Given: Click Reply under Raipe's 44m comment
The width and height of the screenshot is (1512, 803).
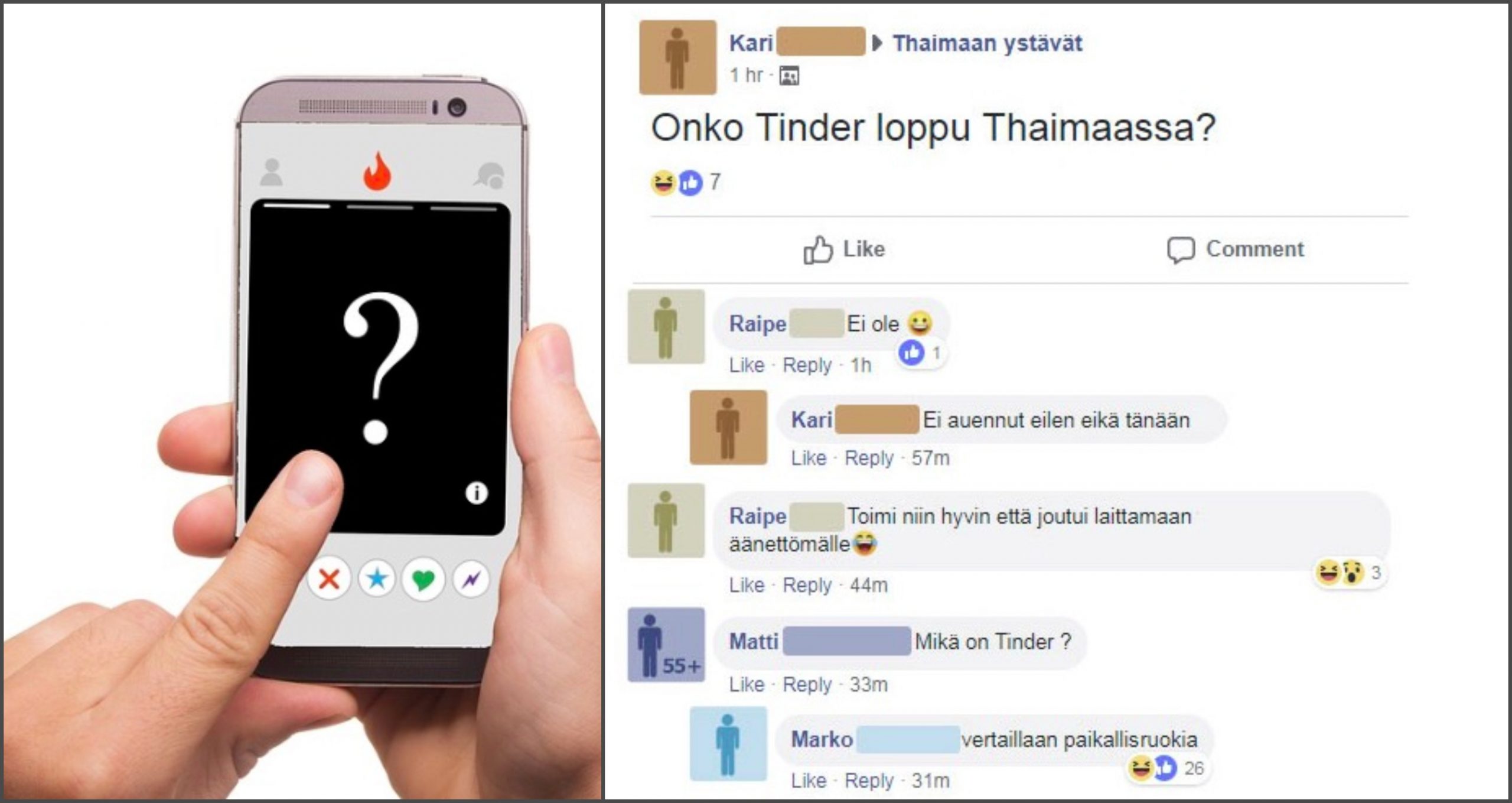Looking at the screenshot, I should (x=807, y=585).
